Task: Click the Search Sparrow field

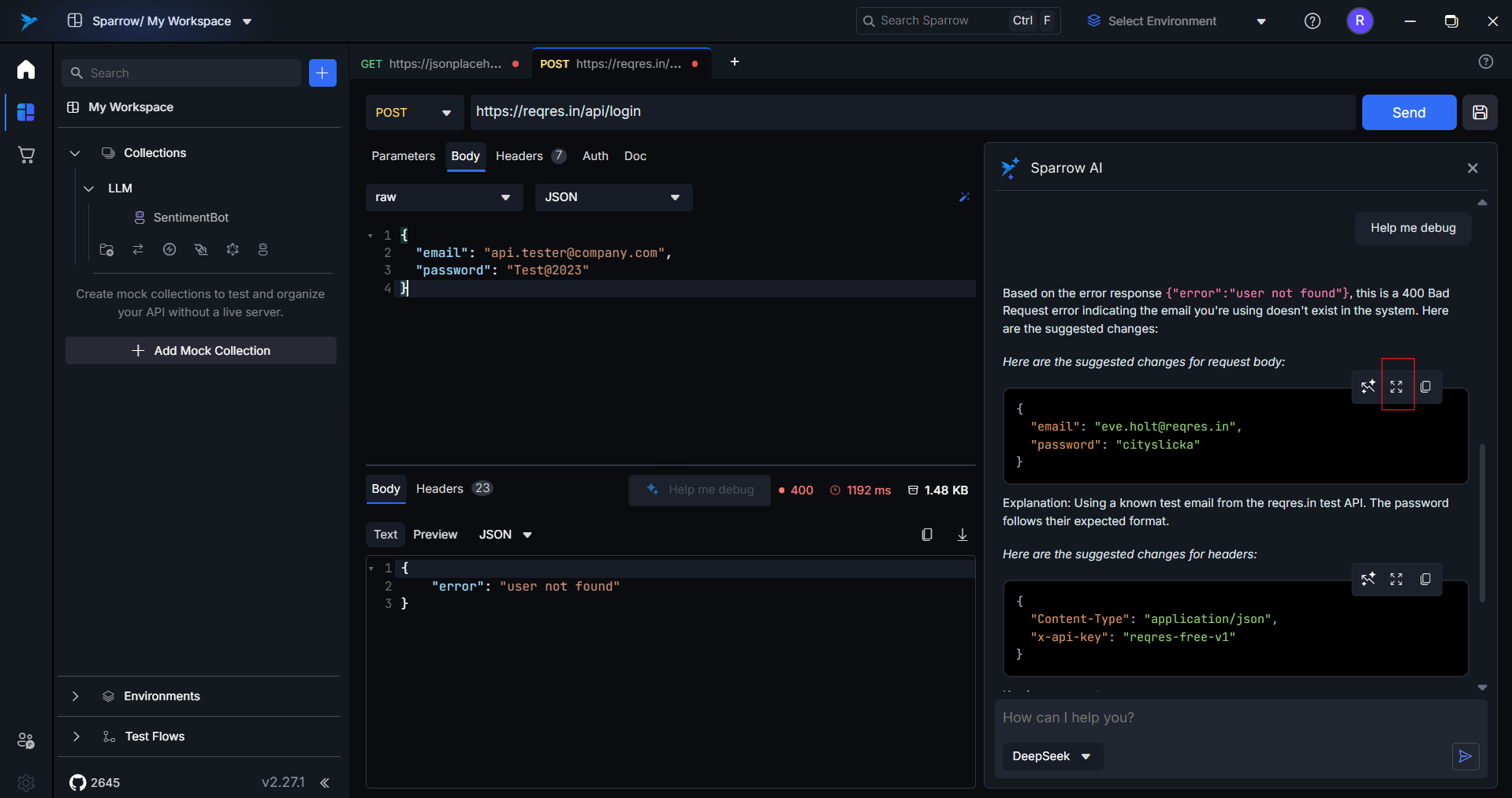Action: tap(958, 21)
